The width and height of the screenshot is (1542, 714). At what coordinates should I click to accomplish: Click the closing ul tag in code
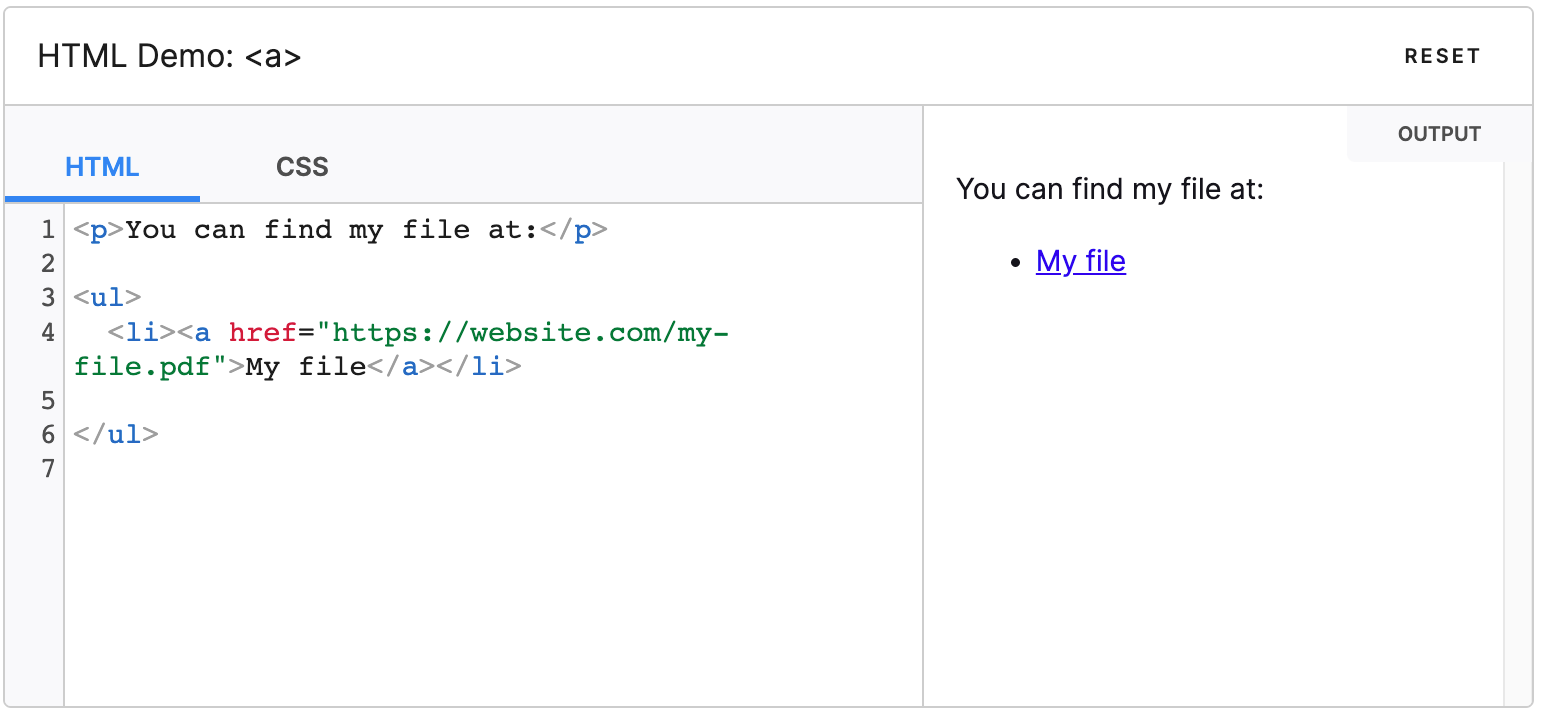(116, 435)
